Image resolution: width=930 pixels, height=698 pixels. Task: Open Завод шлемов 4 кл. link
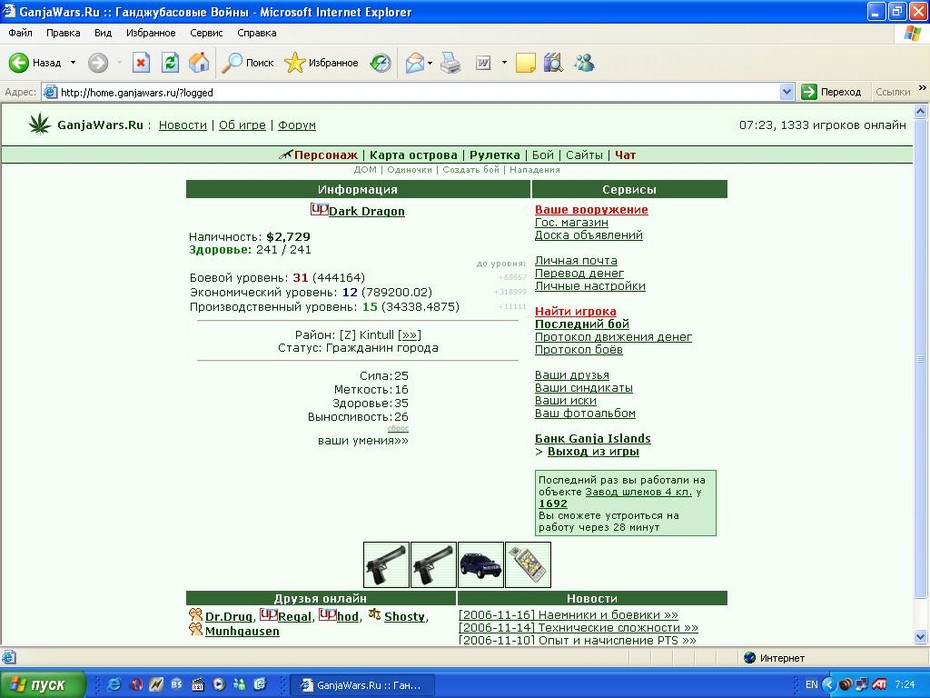(x=638, y=492)
